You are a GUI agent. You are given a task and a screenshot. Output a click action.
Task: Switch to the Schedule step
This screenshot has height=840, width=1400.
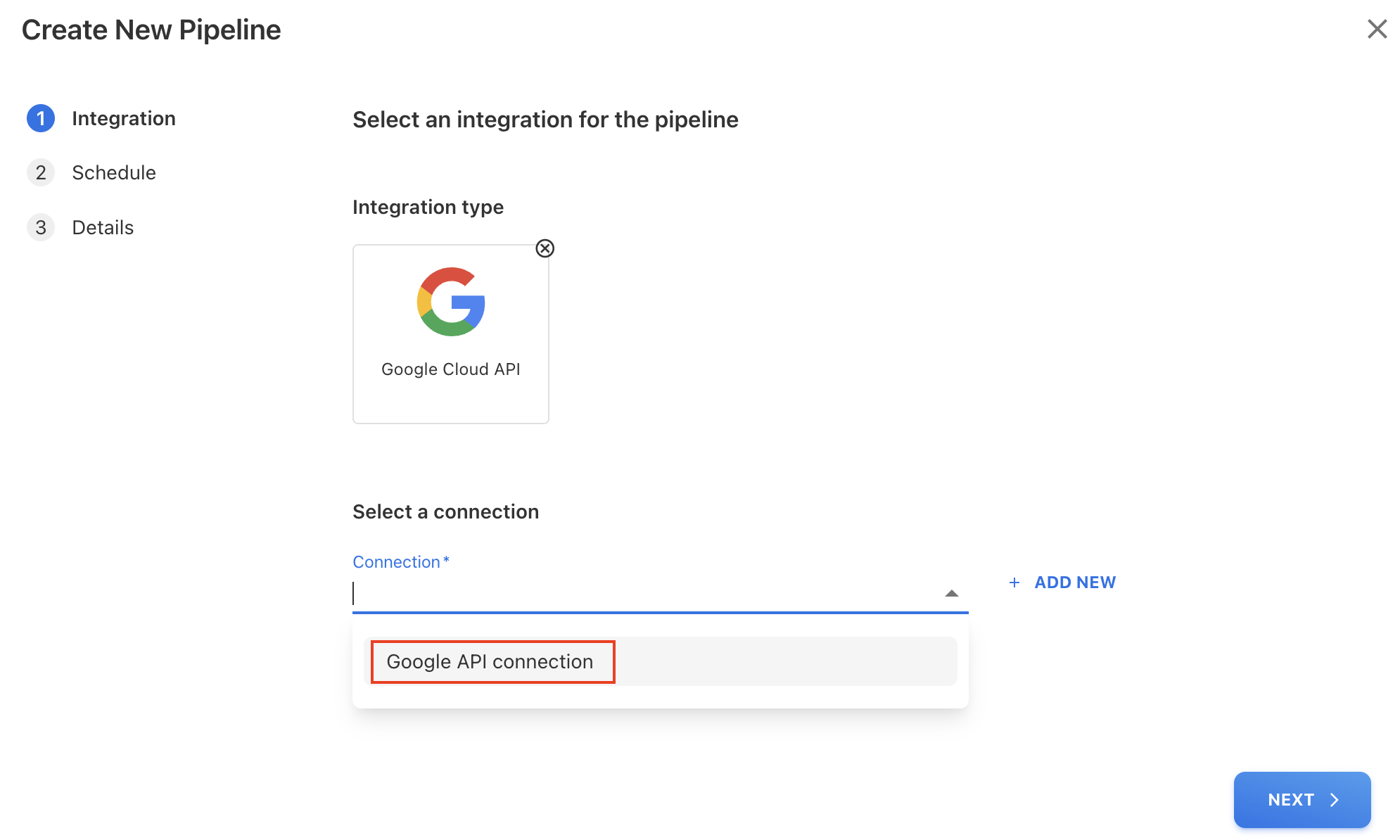coord(114,172)
